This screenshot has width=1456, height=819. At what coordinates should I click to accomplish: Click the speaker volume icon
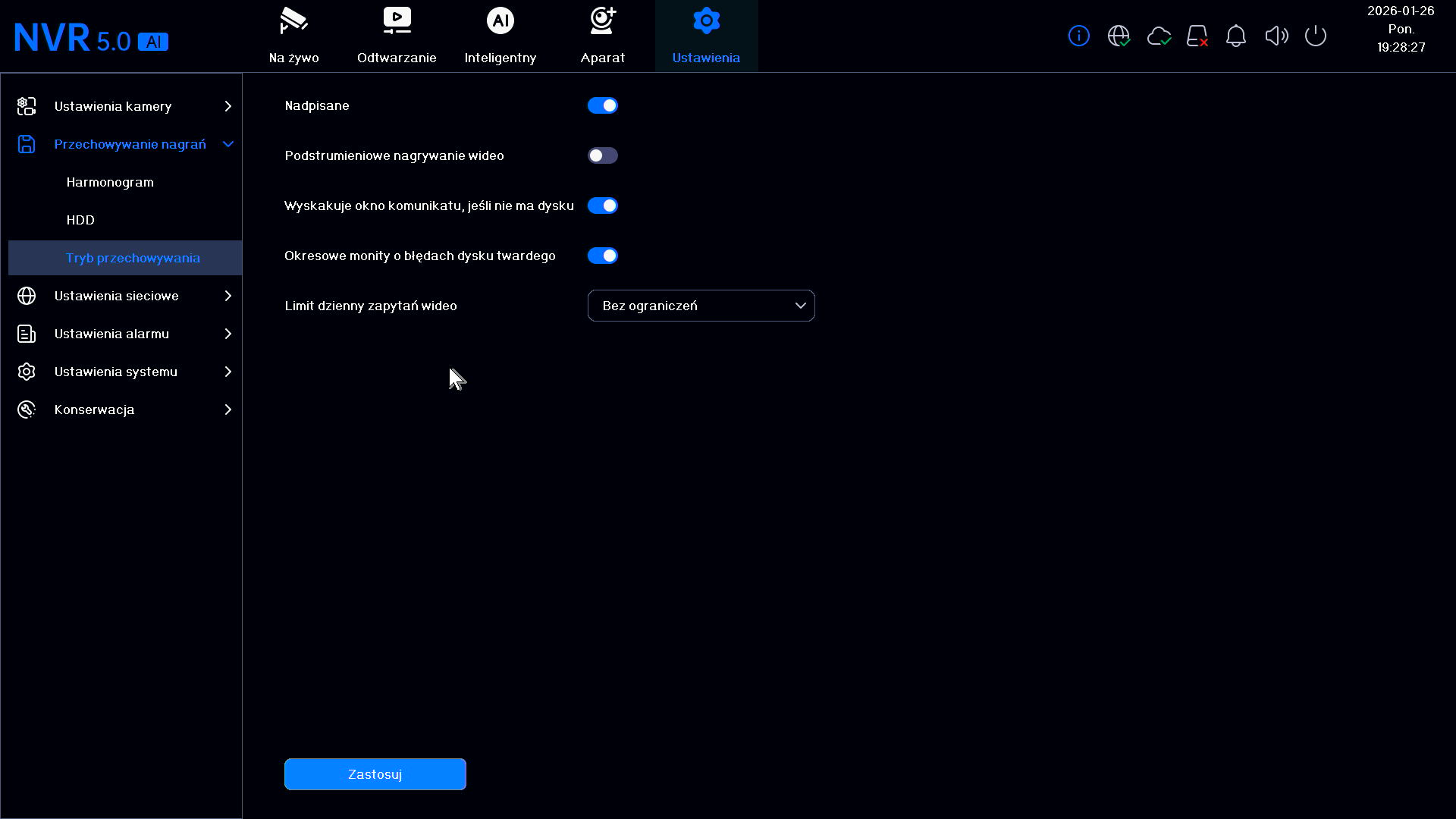click(1276, 36)
